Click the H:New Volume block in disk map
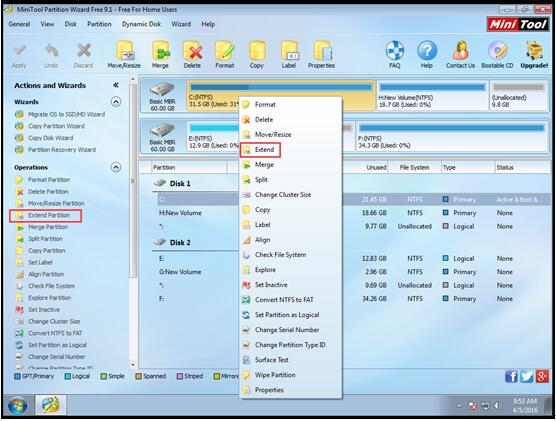Screen dimensions: 556x421 (432, 95)
